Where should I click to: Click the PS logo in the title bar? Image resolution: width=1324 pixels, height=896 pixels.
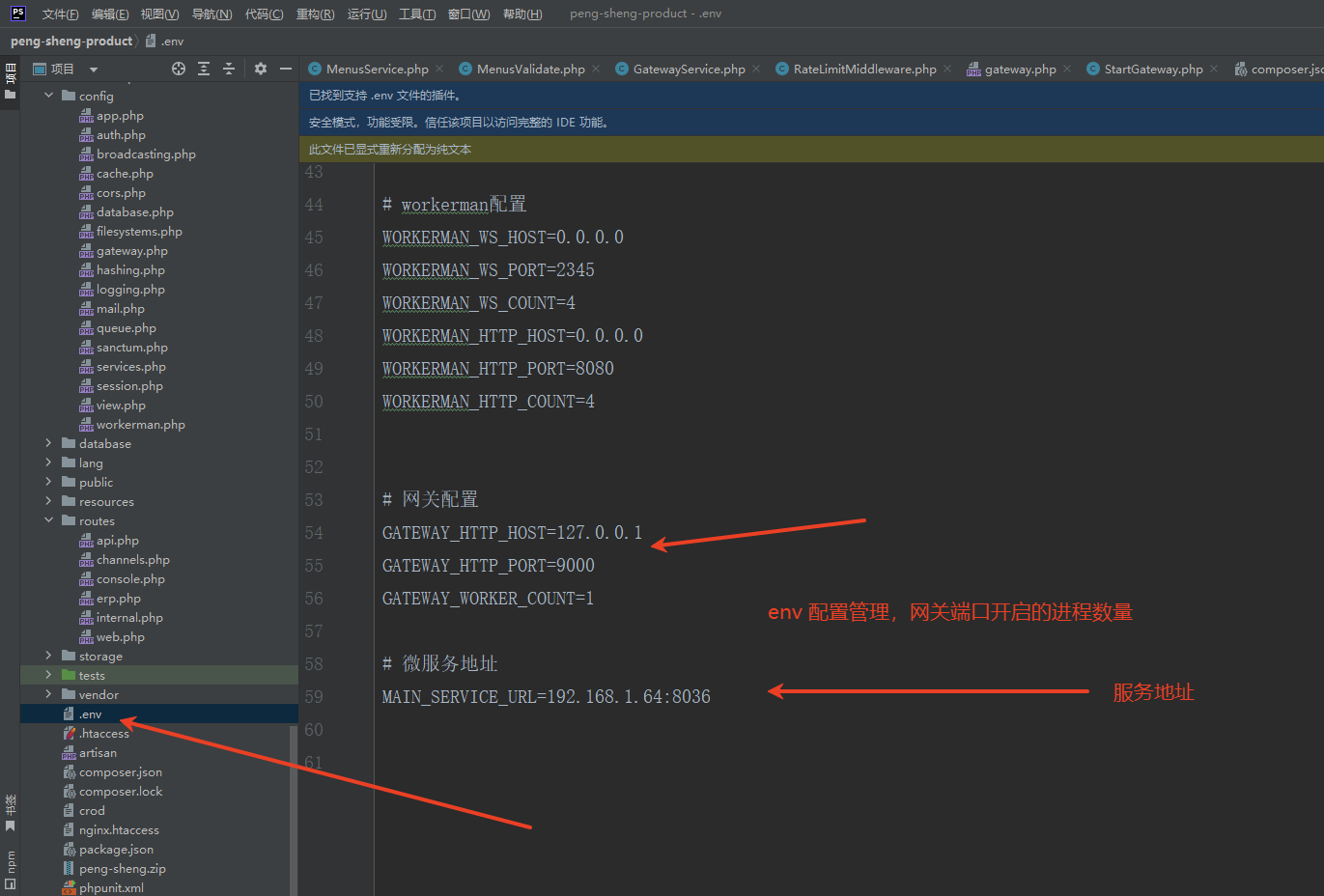16,13
